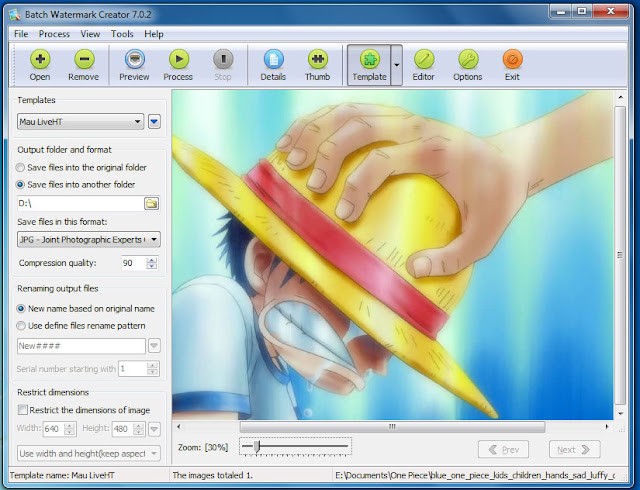
Task: Open the Tools menu
Action: click(122, 34)
